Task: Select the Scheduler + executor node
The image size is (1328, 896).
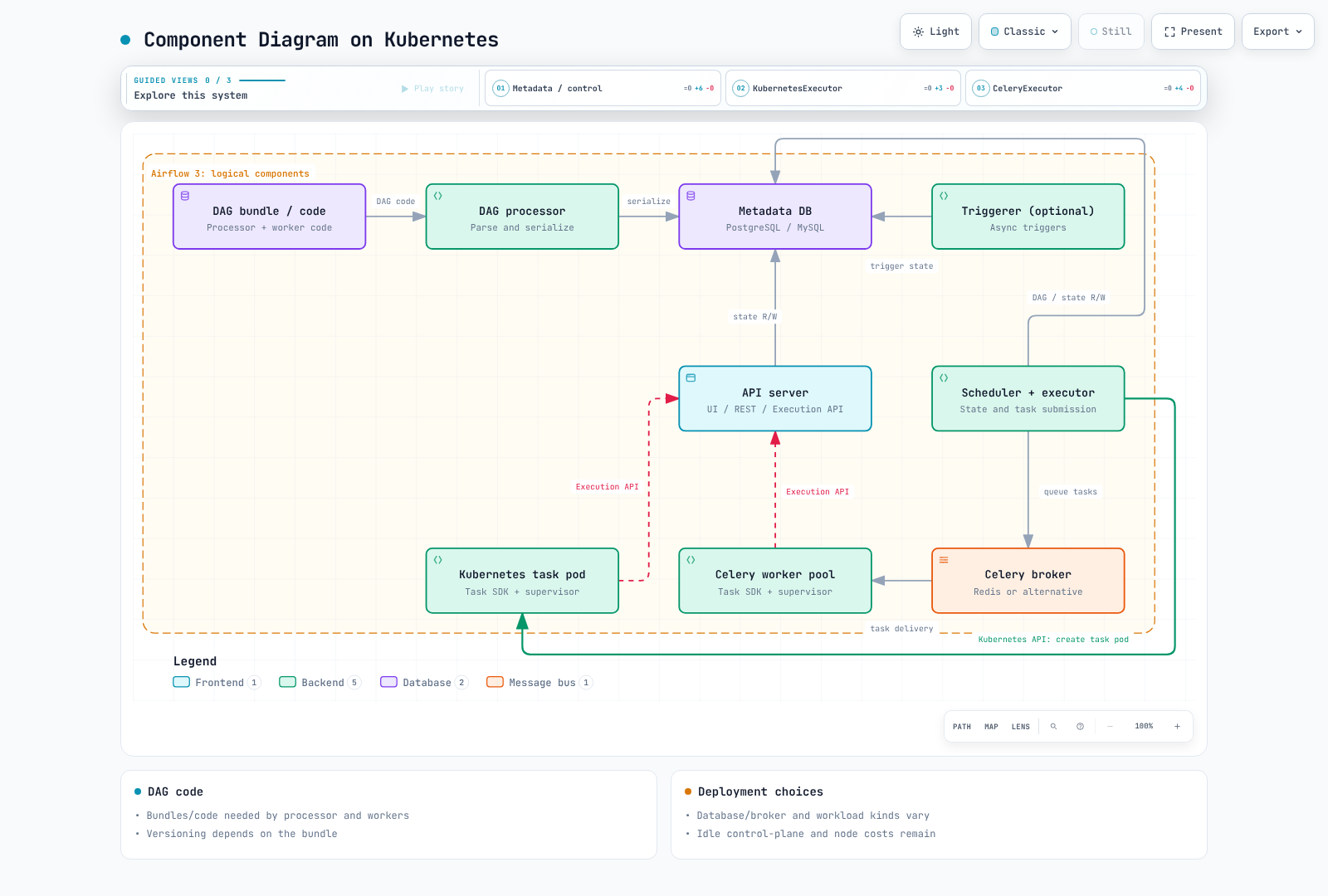Action: tap(1028, 398)
